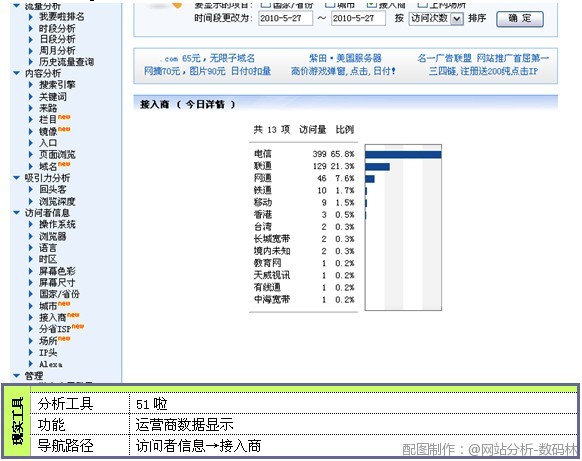Open 周月分析 in the sidebar
Image resolution: width=582 pixels, height=461 pixels.
click(57, 50)
